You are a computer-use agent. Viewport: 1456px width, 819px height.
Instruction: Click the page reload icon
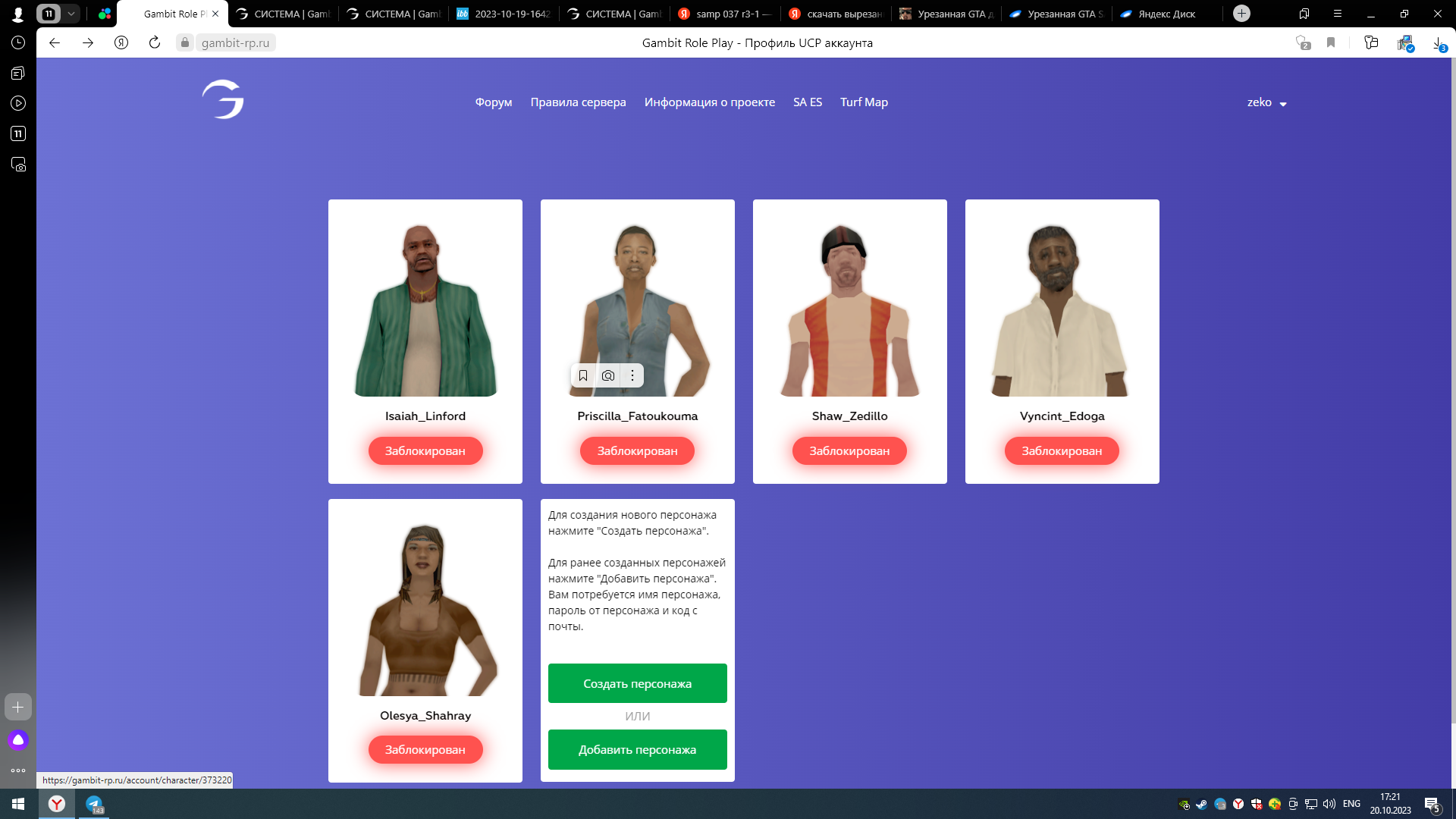tap(155, 42)
